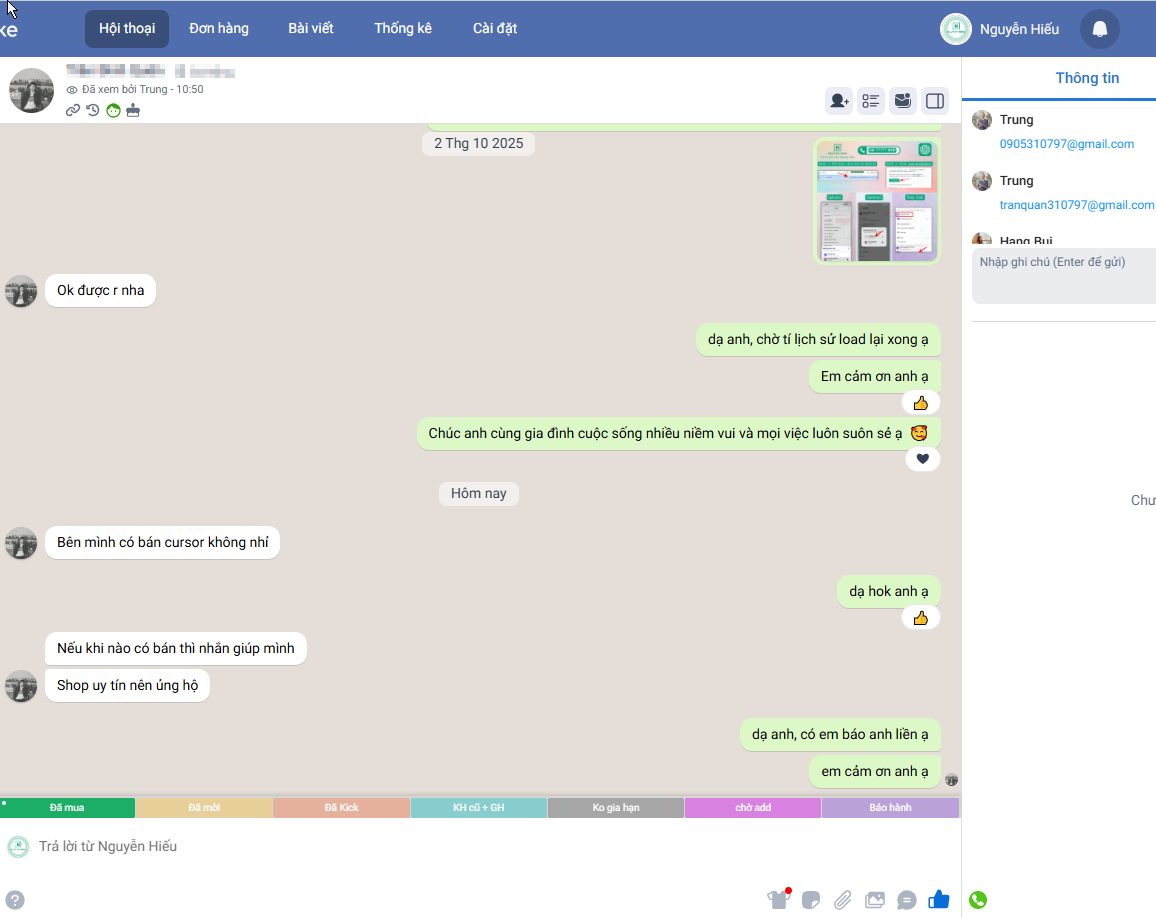
Task: Open the checklist icon in chat header
Action: (871, 100)
